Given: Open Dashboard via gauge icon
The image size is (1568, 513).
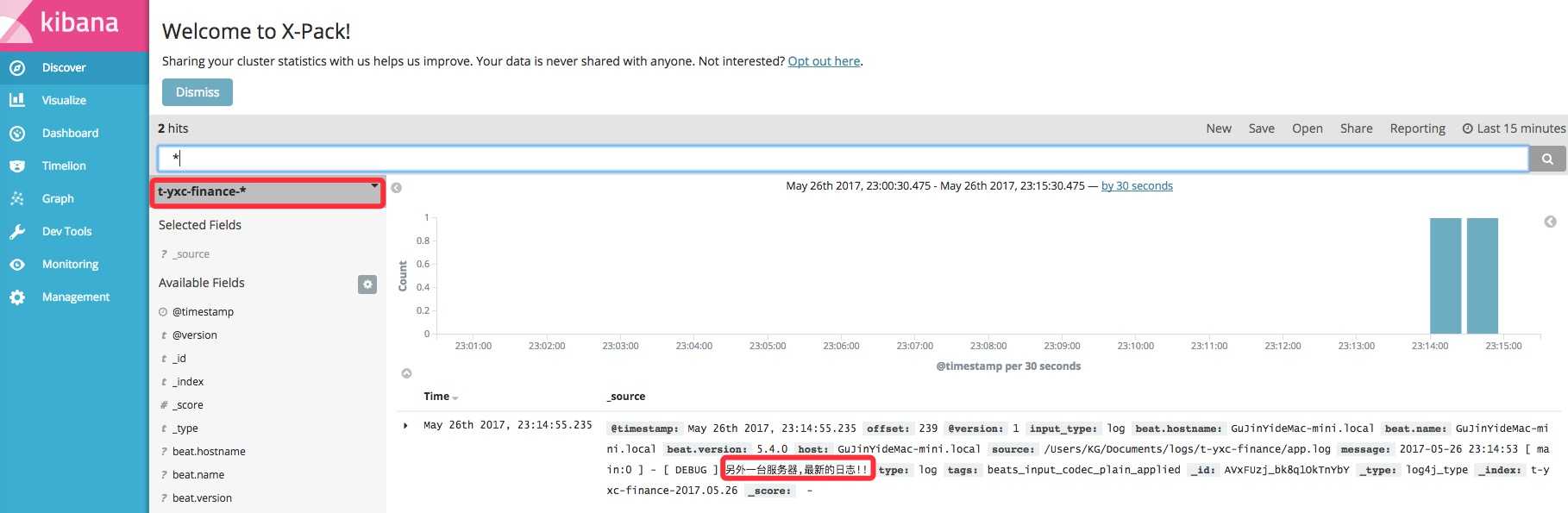Looking at the screenshot, I should (17, 133).
